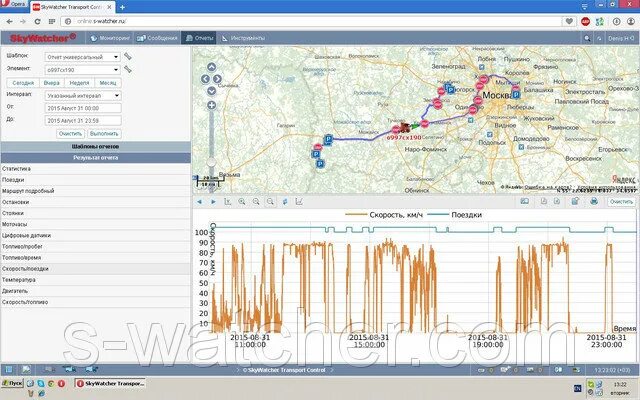640x400 pixels.
Task: Click the line-chart icon in chart toolbar
Action: (299, 202)
